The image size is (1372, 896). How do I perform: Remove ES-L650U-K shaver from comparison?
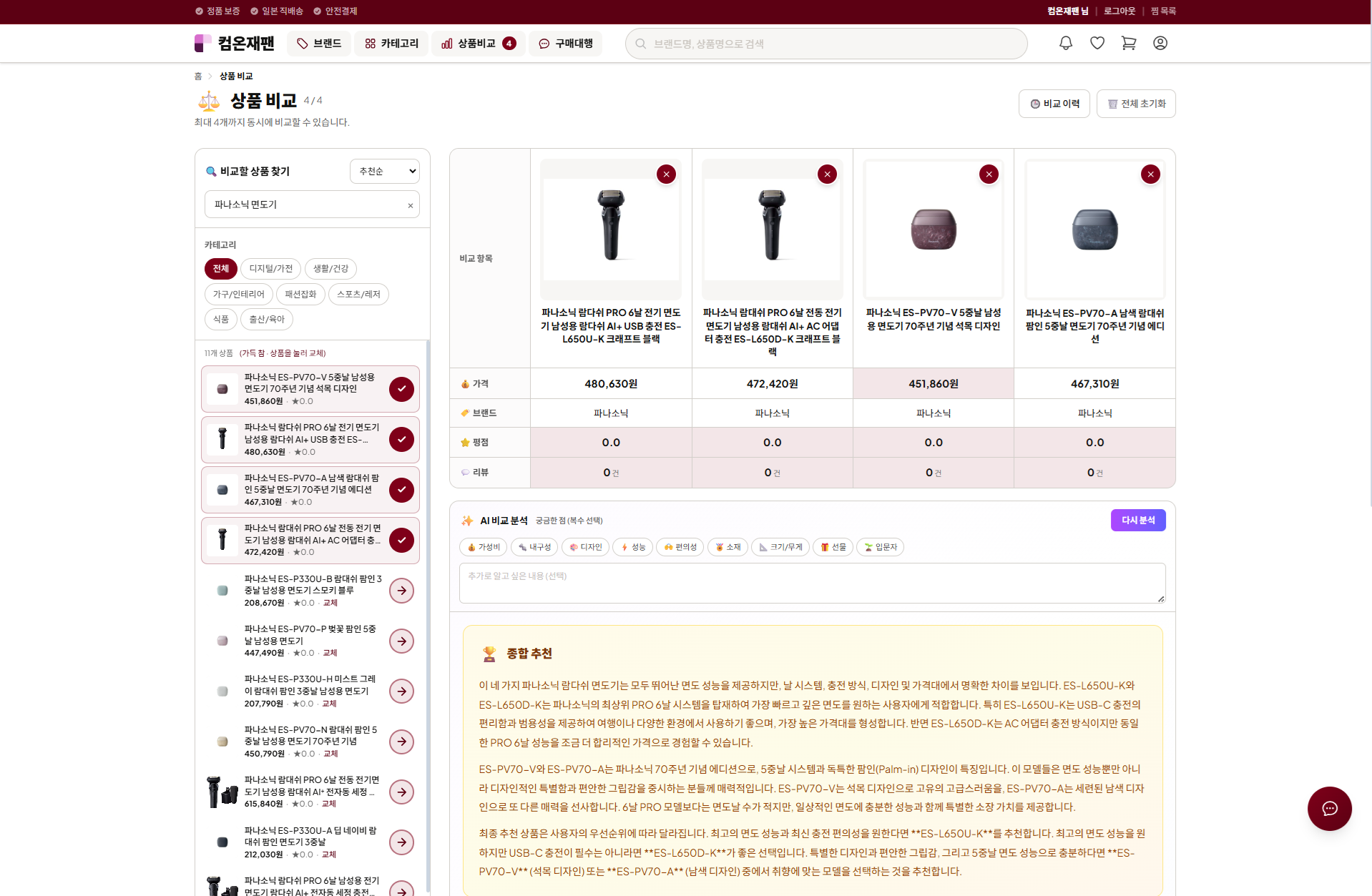(x=666, y=174)
